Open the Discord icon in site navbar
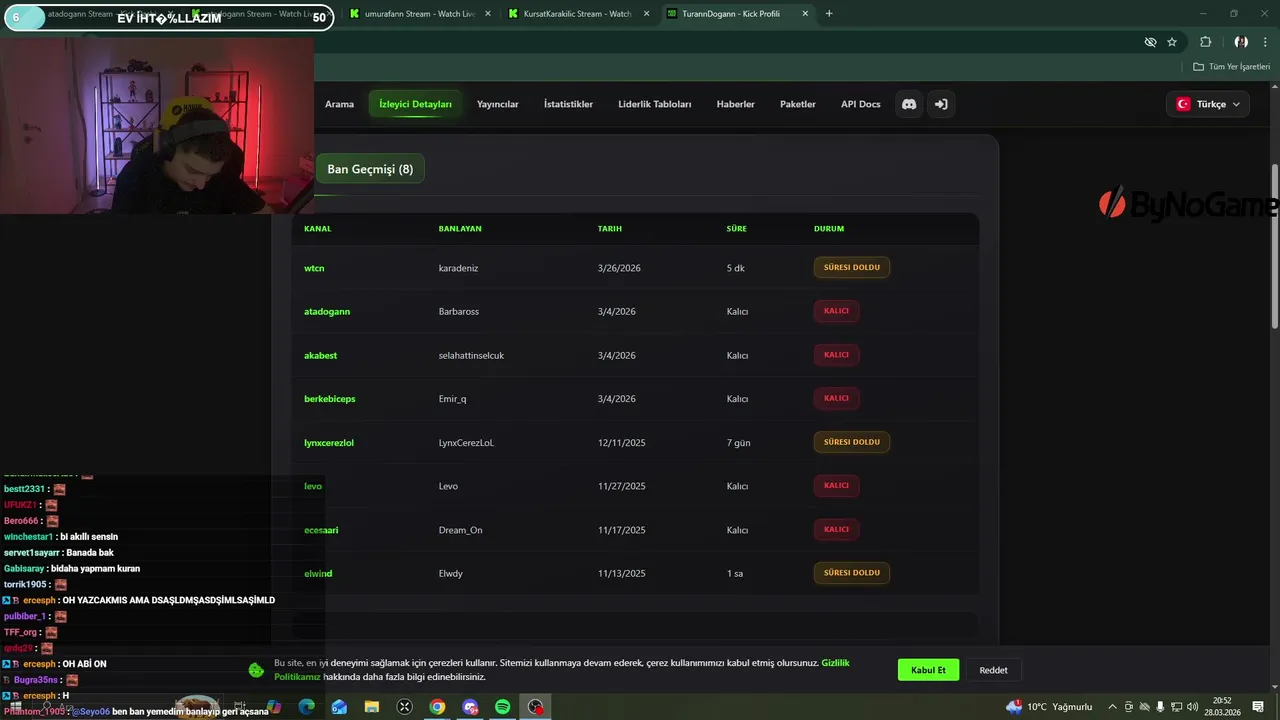This screenshot has width=1280, height=720. [x=909, y=104]
